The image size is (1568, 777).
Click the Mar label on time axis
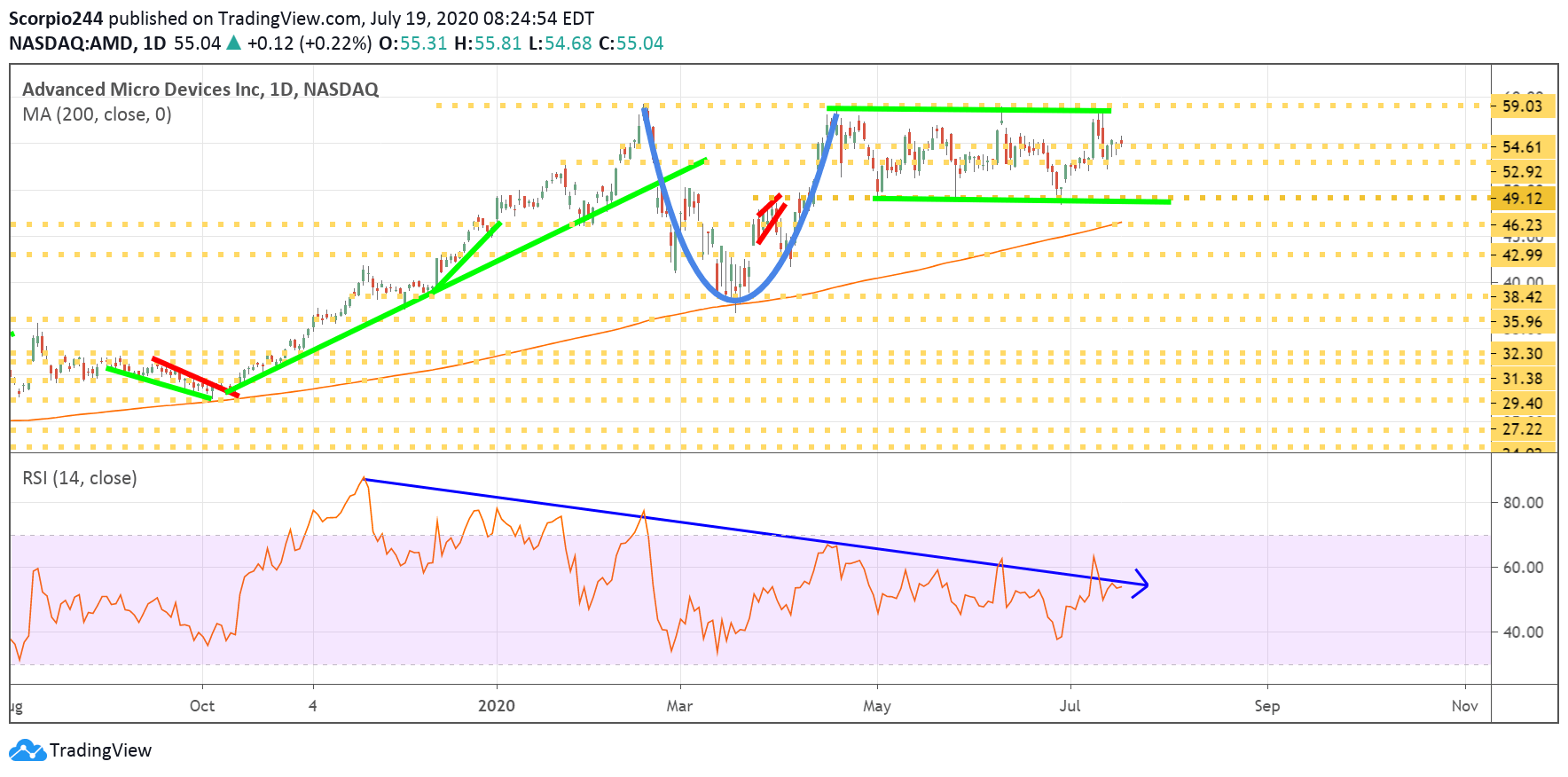click(679, 706)
